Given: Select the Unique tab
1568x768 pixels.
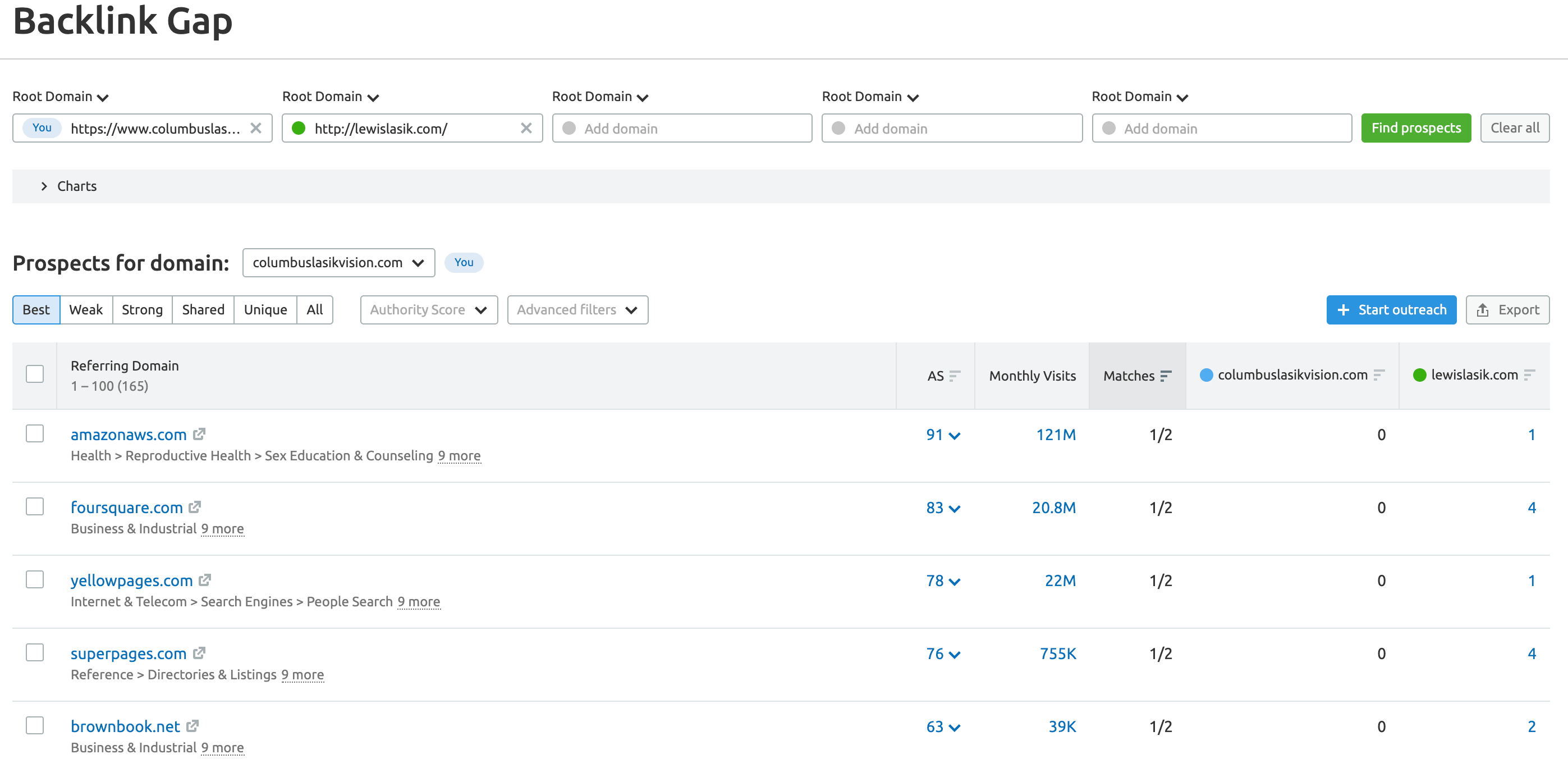Looking at the screenshot, I should (x=265, y=310).
